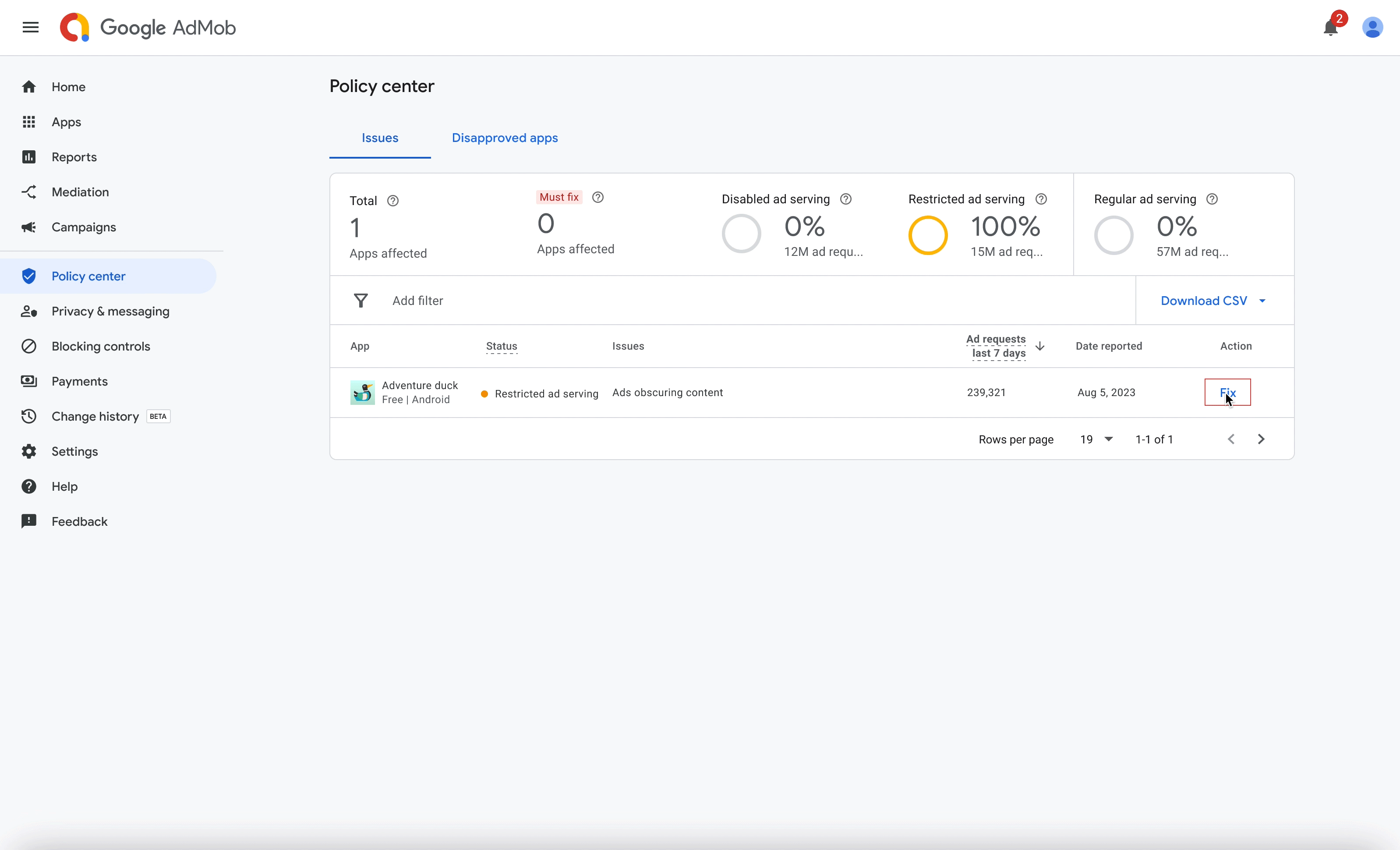Click the Ad requests last 7 days header
This screenshot has height=850, width=1400.
click(996, 346)
